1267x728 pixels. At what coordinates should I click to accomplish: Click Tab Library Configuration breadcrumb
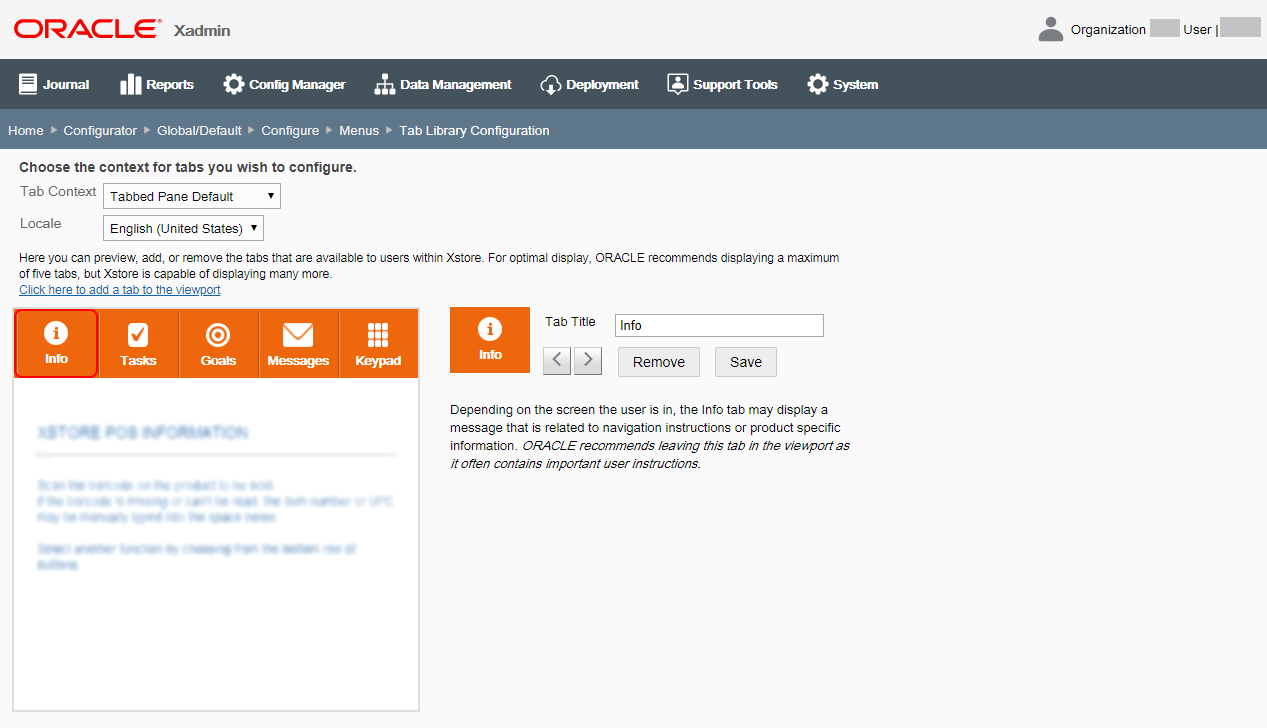click(474, 130)
